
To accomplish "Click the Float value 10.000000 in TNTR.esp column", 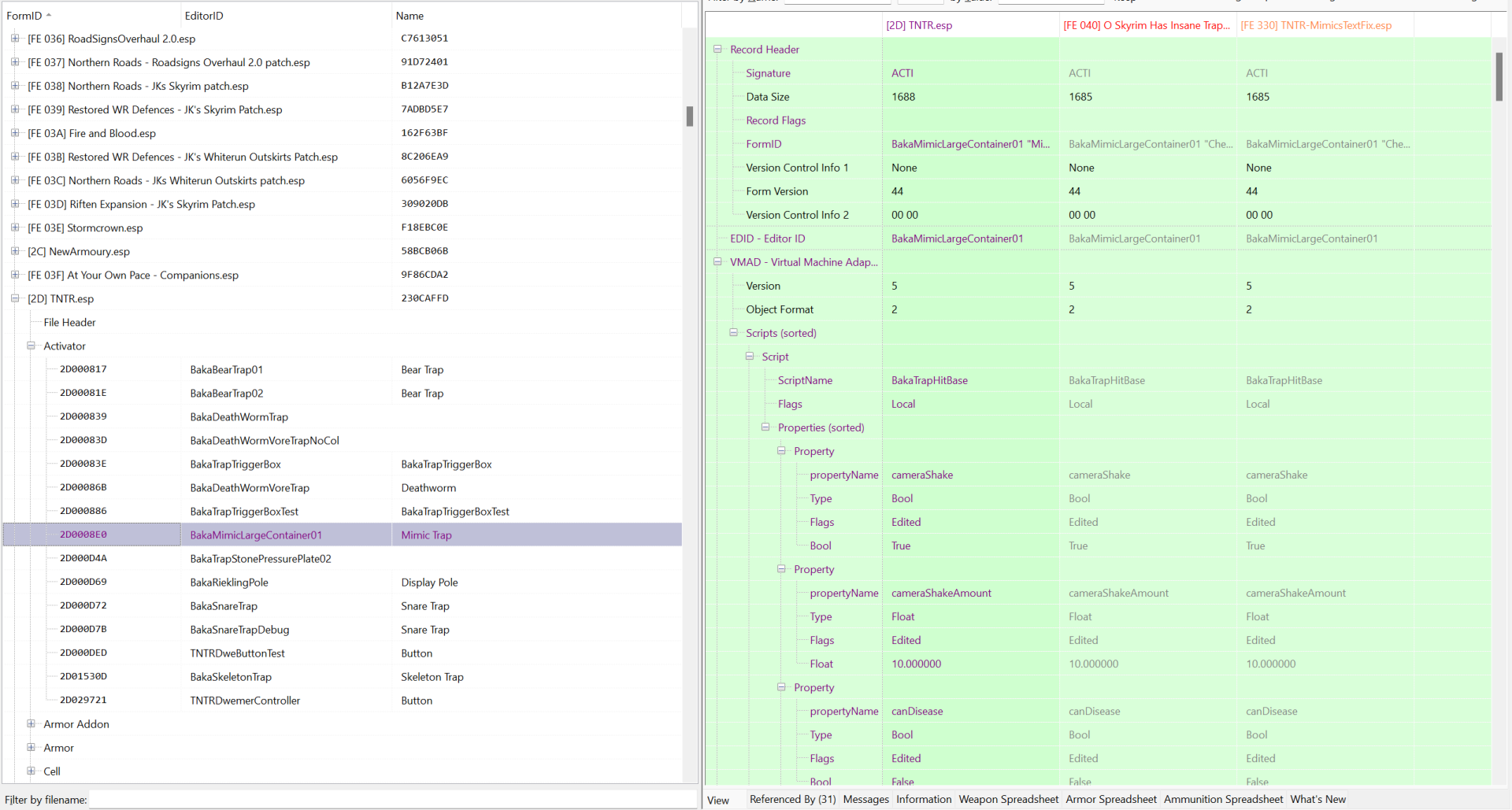I will point(916,664).
